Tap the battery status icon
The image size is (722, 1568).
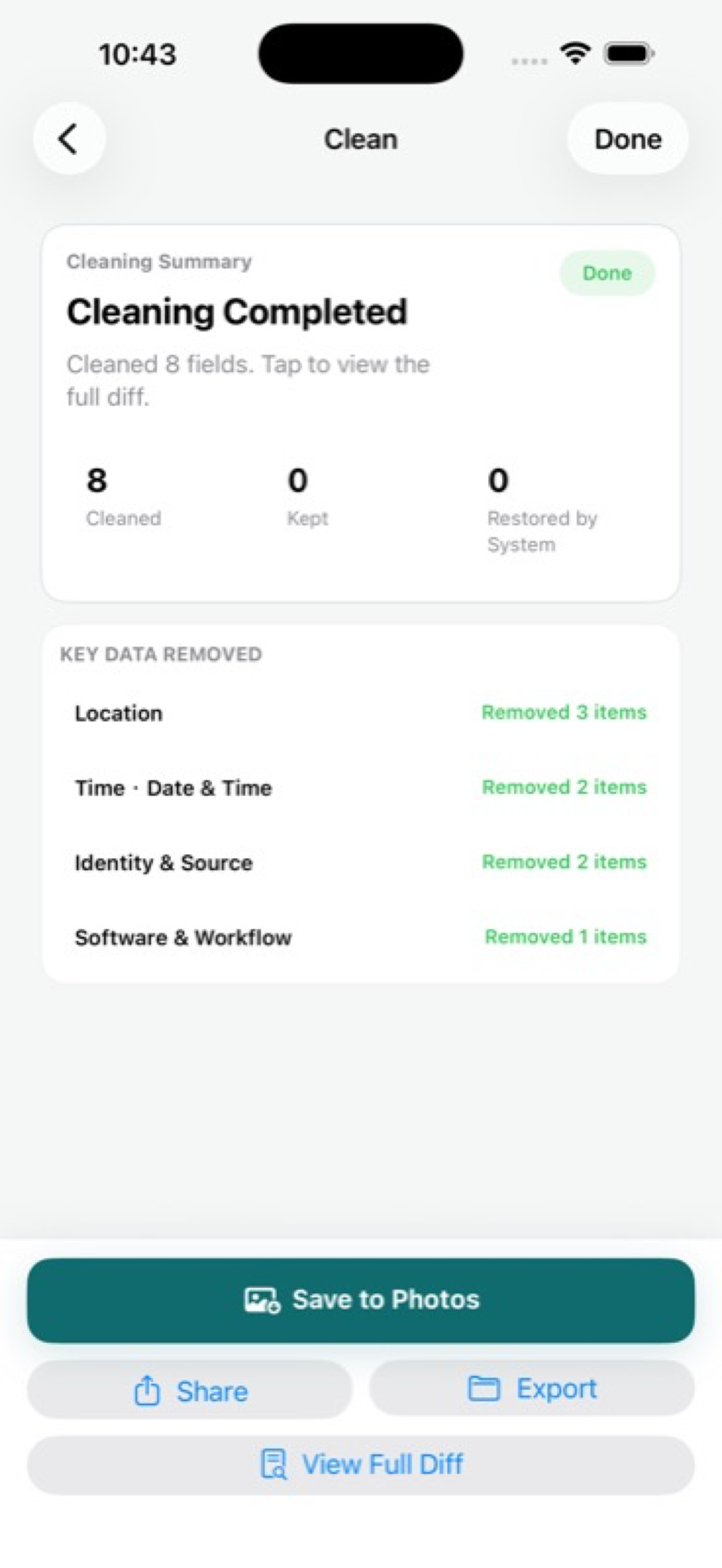[x=629, y=54]
